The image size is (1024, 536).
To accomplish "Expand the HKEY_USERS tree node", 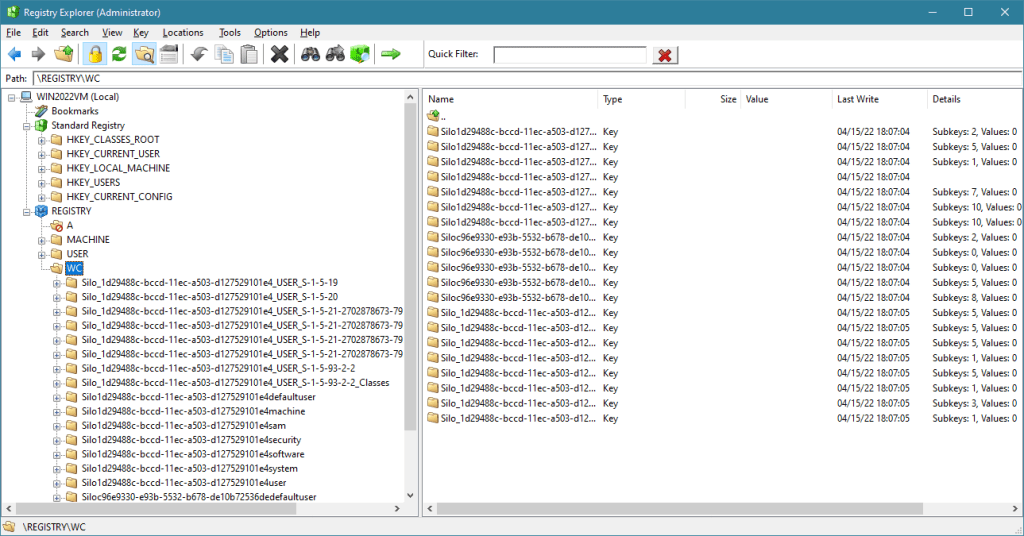I will pos(42,182).
